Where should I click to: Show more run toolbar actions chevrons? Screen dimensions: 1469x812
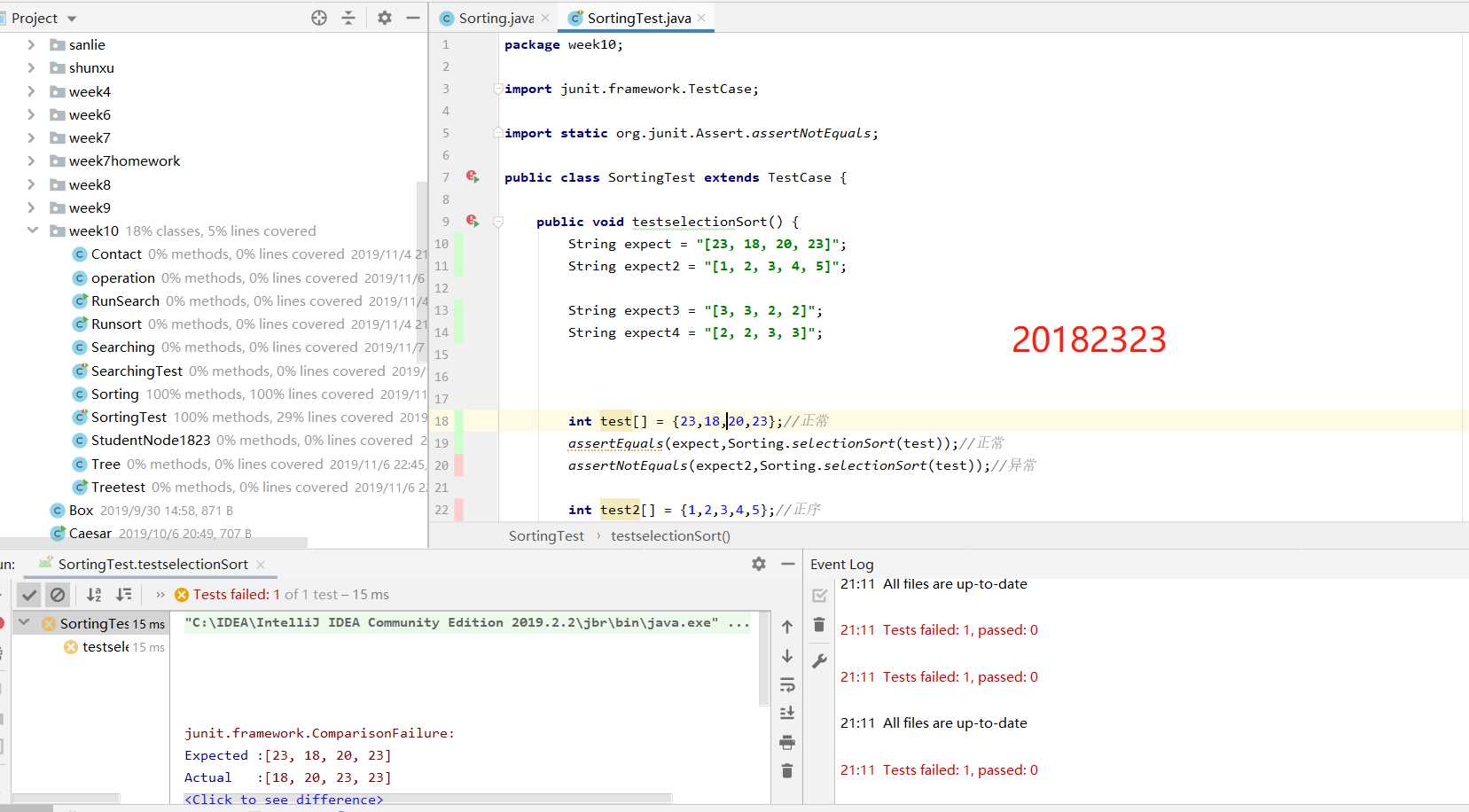[x=160, y=595]
